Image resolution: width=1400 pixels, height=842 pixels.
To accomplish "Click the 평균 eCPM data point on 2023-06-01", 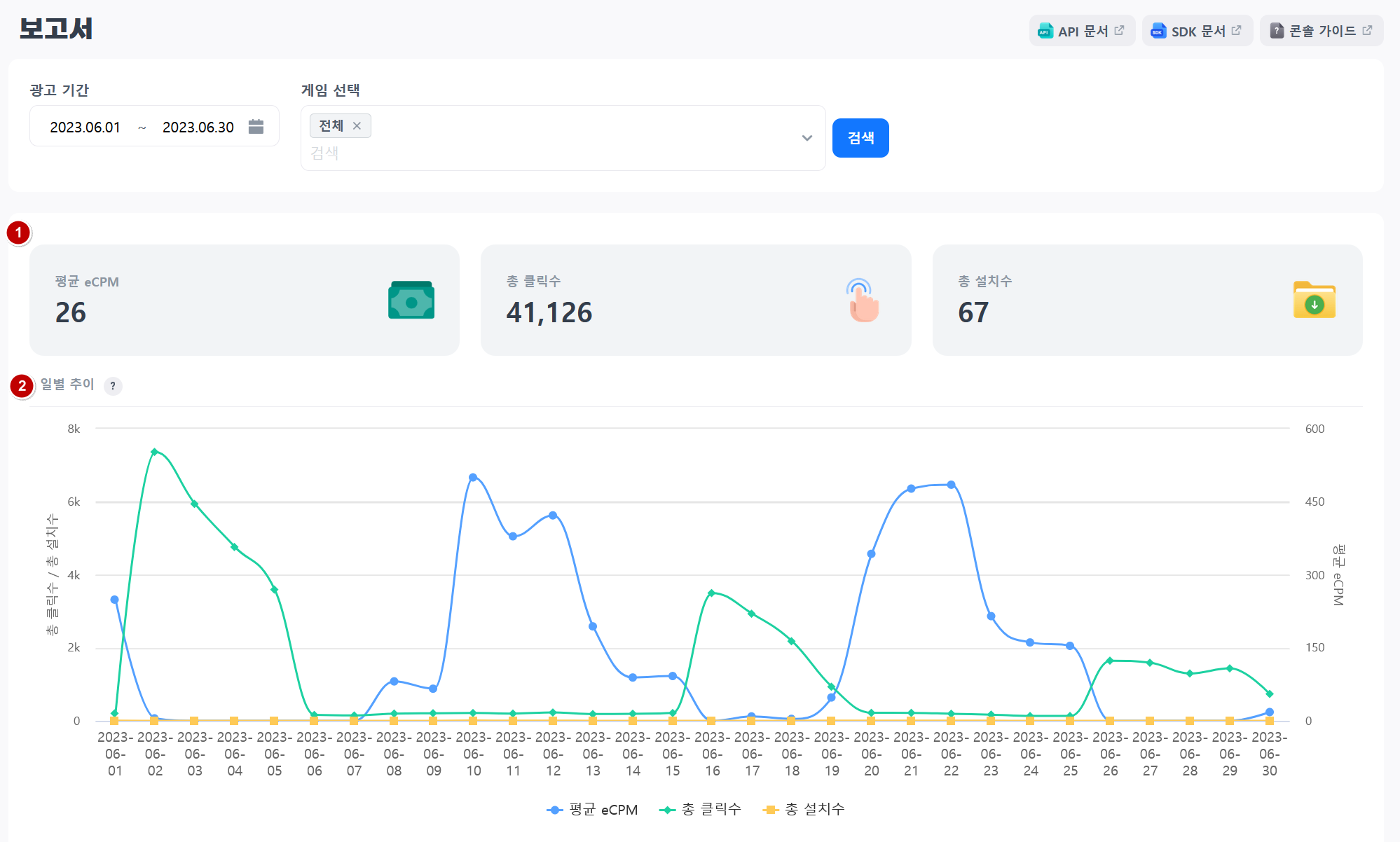I will pyautogui.click(x=115, y=600).
